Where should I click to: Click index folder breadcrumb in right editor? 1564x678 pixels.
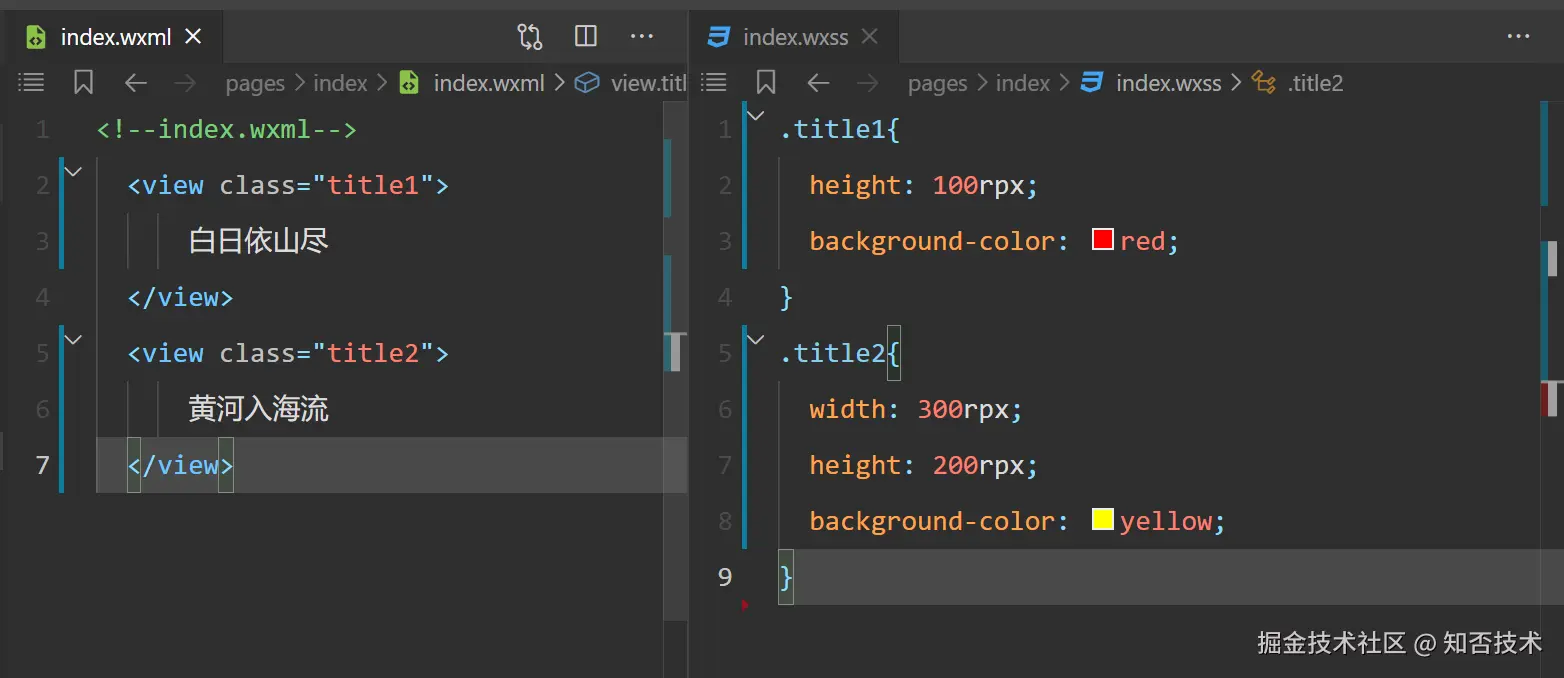coord(1023,84)
